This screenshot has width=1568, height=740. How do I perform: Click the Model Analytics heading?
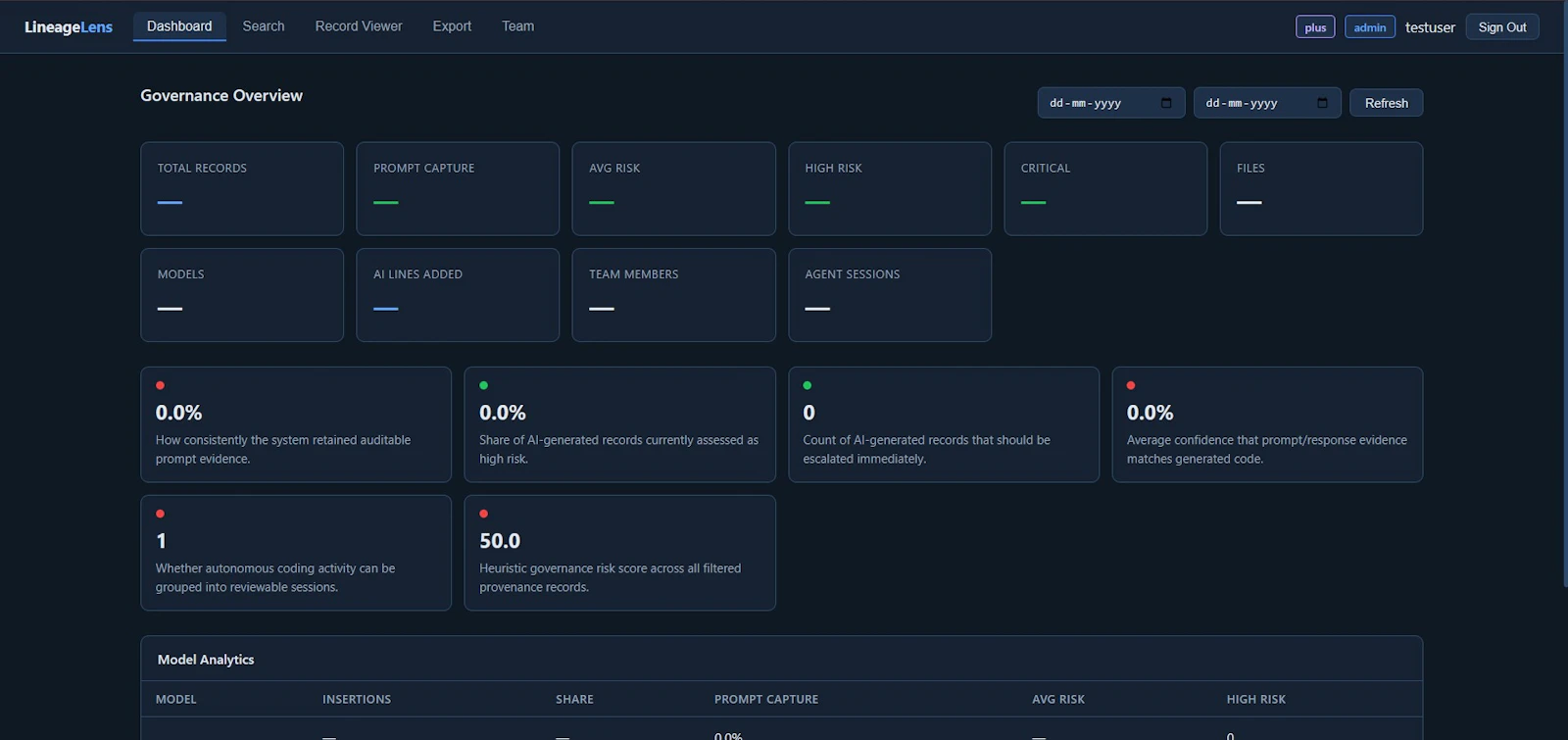[x=206, y=660]
